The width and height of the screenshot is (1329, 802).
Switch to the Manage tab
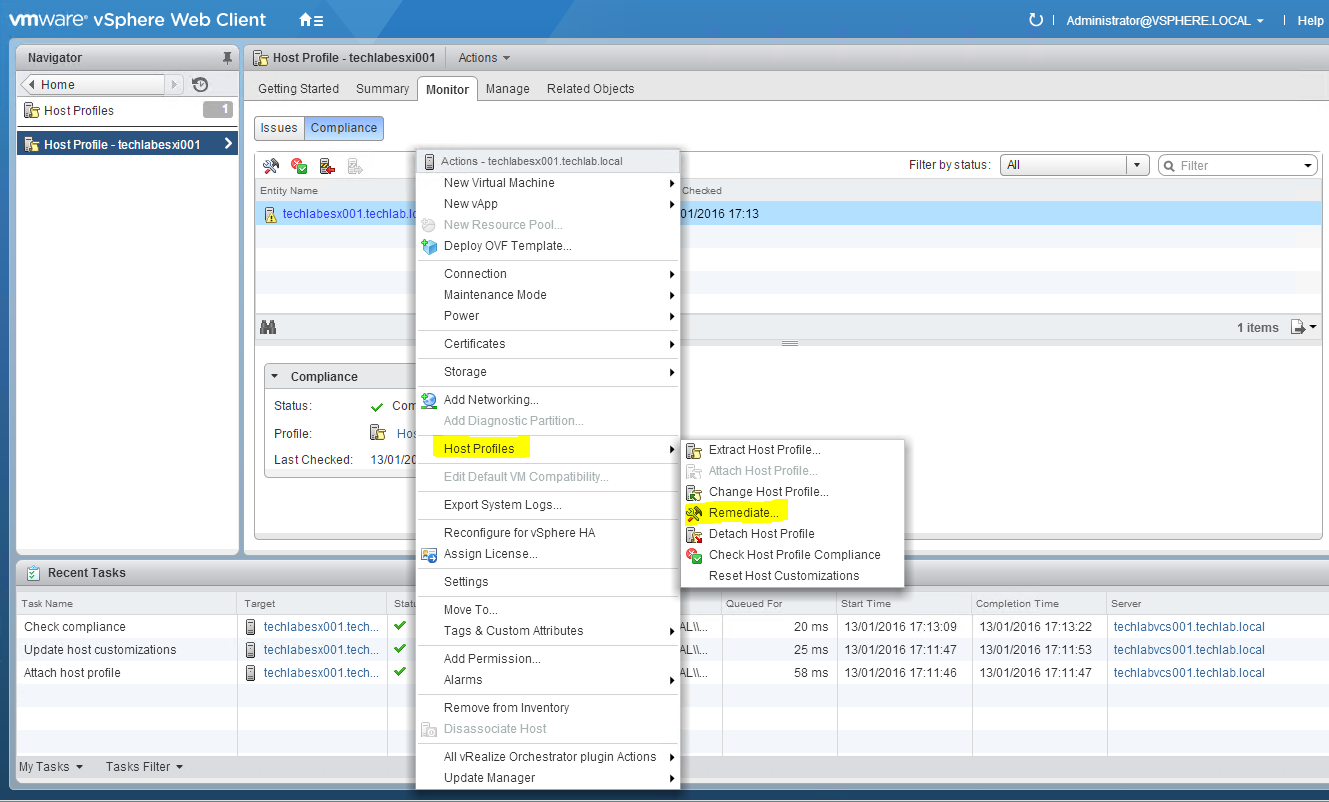507,89
